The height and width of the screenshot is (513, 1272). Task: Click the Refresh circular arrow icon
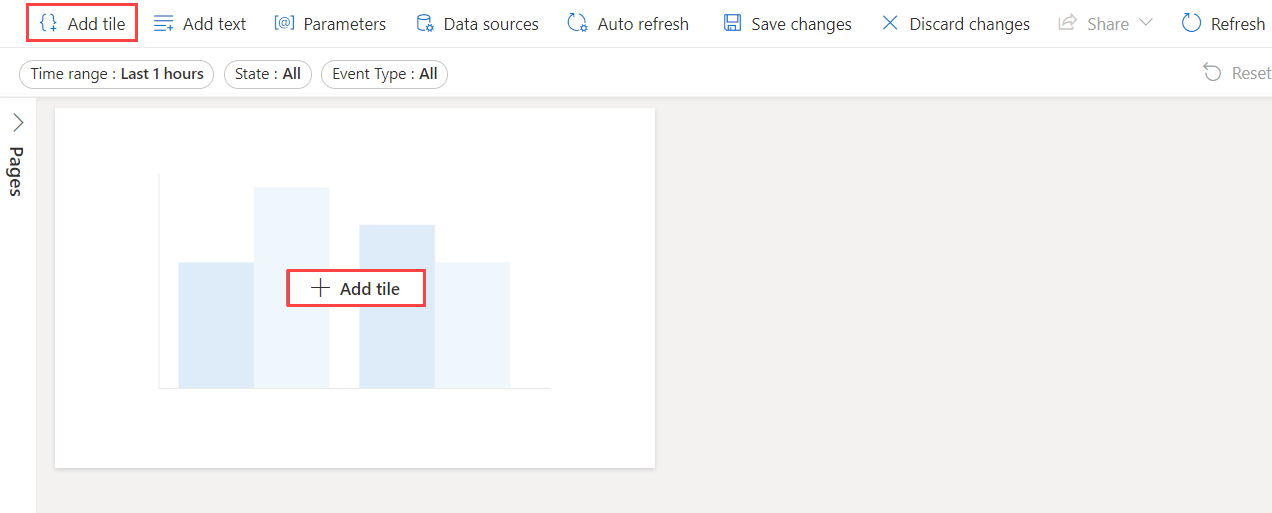[1191, 23]
